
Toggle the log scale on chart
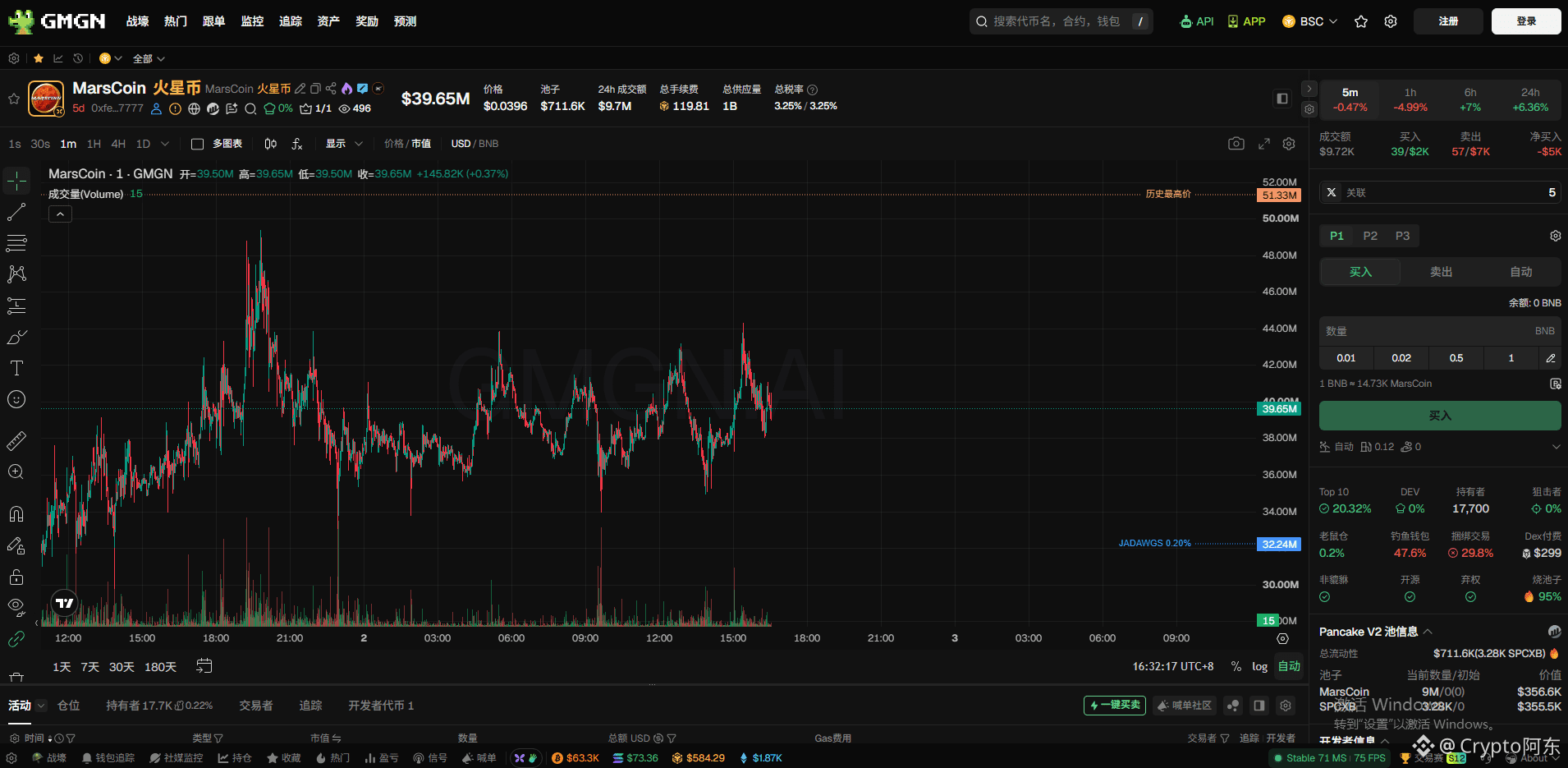1259,666
